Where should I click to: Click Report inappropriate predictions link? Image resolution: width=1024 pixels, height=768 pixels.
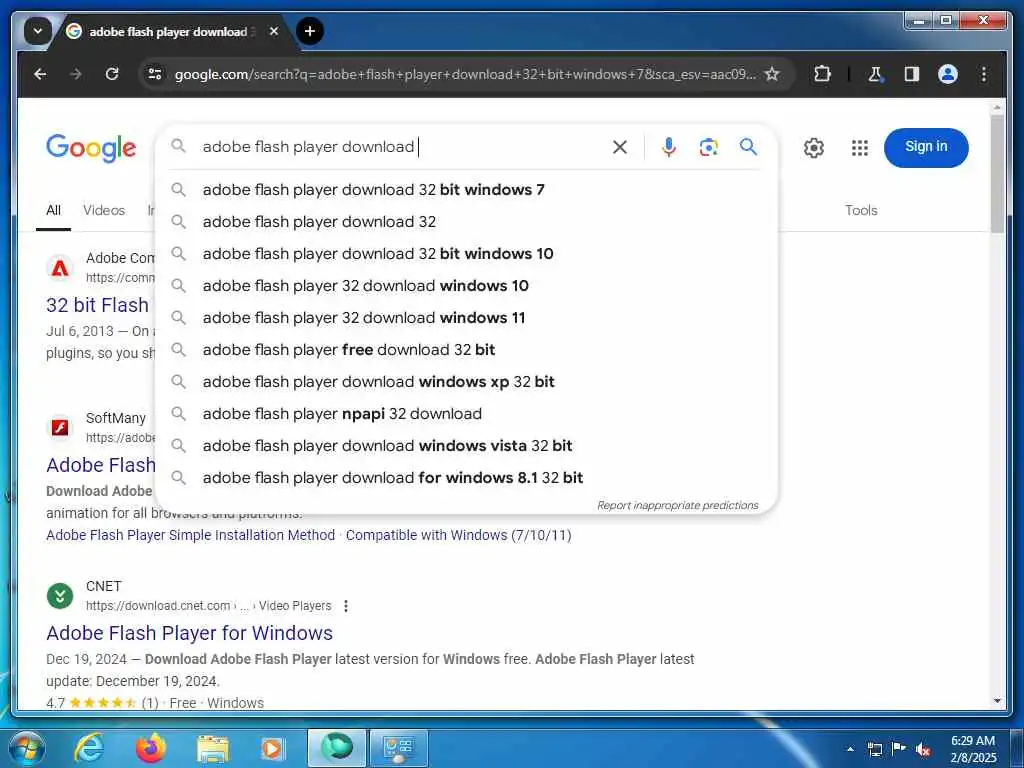pos(677,505)
